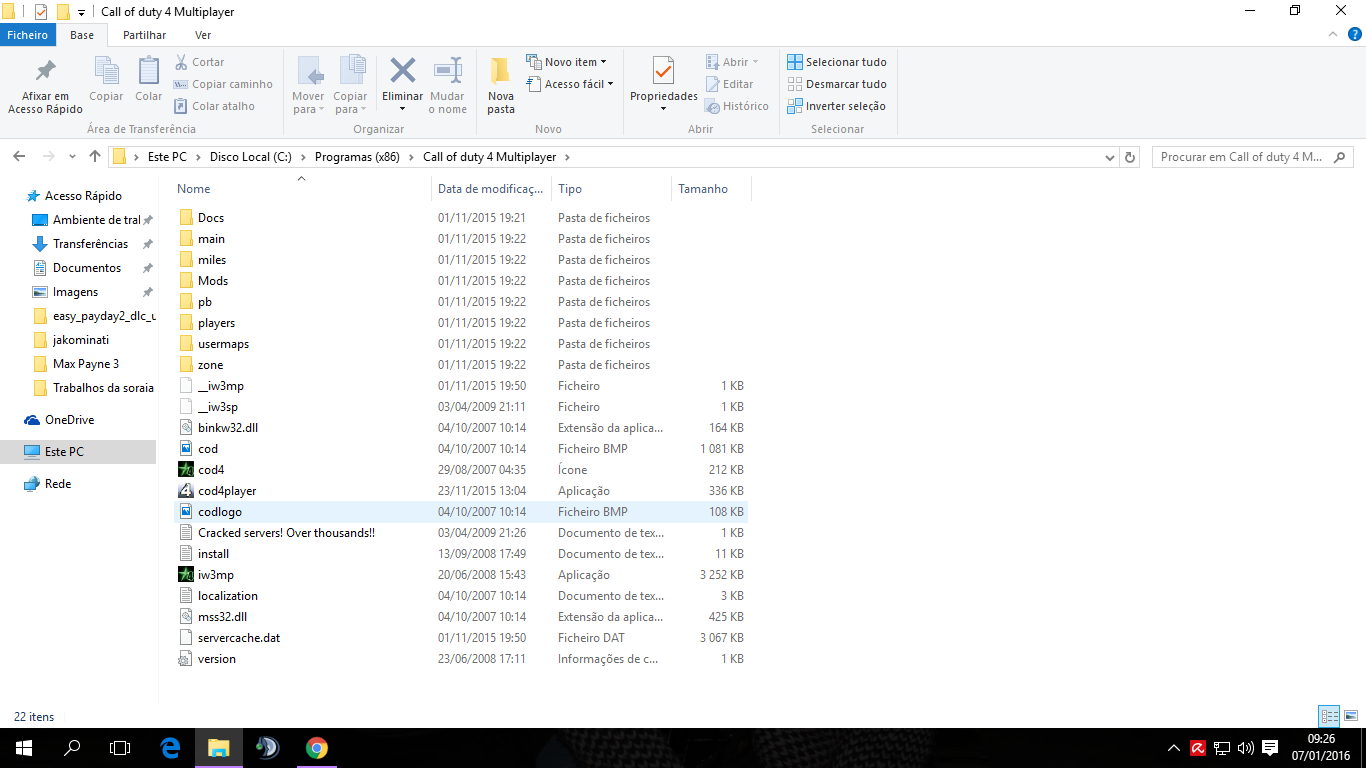1366x768 pixels.
Task: Open the Ficheiro menu tab
Action: [28, 35]
